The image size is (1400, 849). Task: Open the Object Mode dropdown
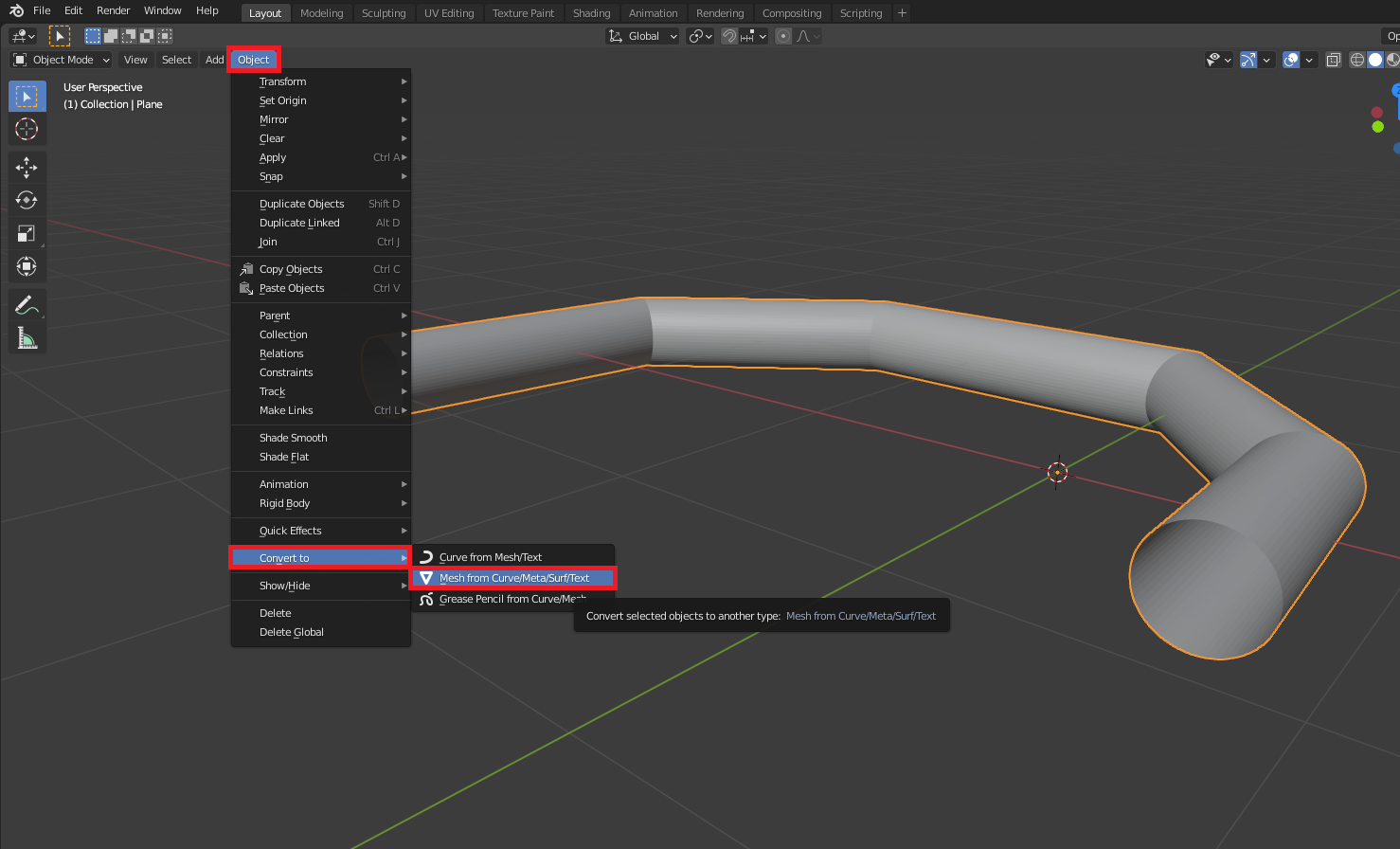click(62, 60)
